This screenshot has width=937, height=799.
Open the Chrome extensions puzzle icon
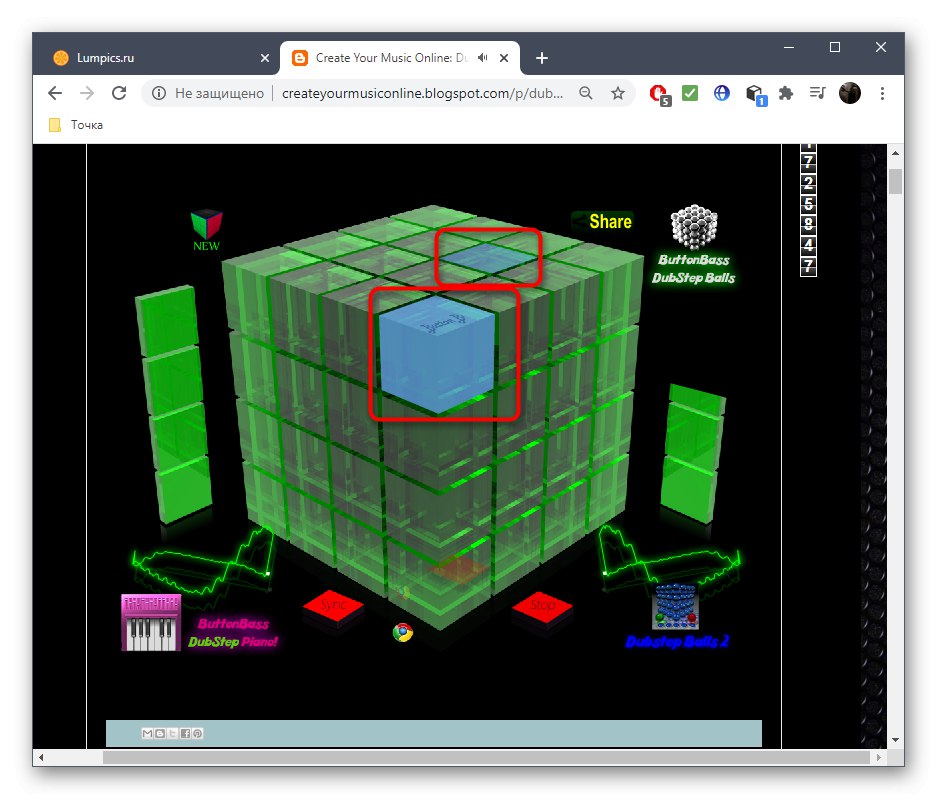(x=786, y=93)
